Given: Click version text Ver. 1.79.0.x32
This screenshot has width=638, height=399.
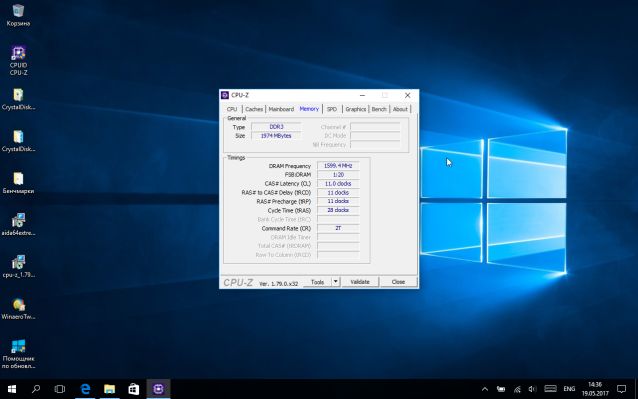Looking at the screenshot, I should point(279,283).
